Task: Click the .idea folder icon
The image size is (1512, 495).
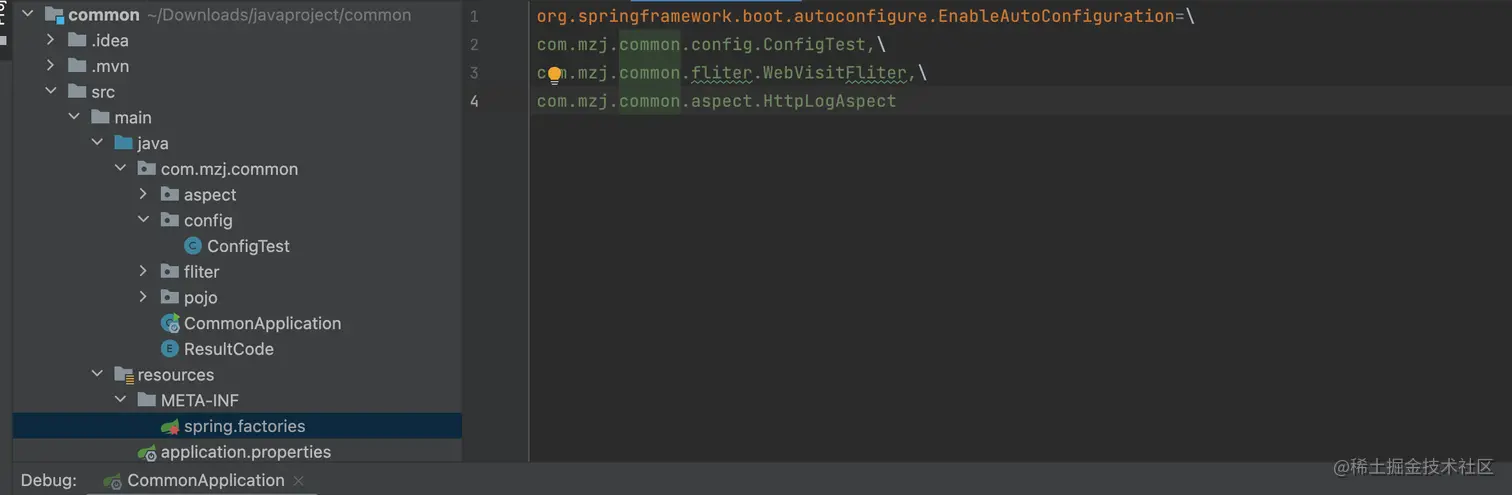Action: 77,41
